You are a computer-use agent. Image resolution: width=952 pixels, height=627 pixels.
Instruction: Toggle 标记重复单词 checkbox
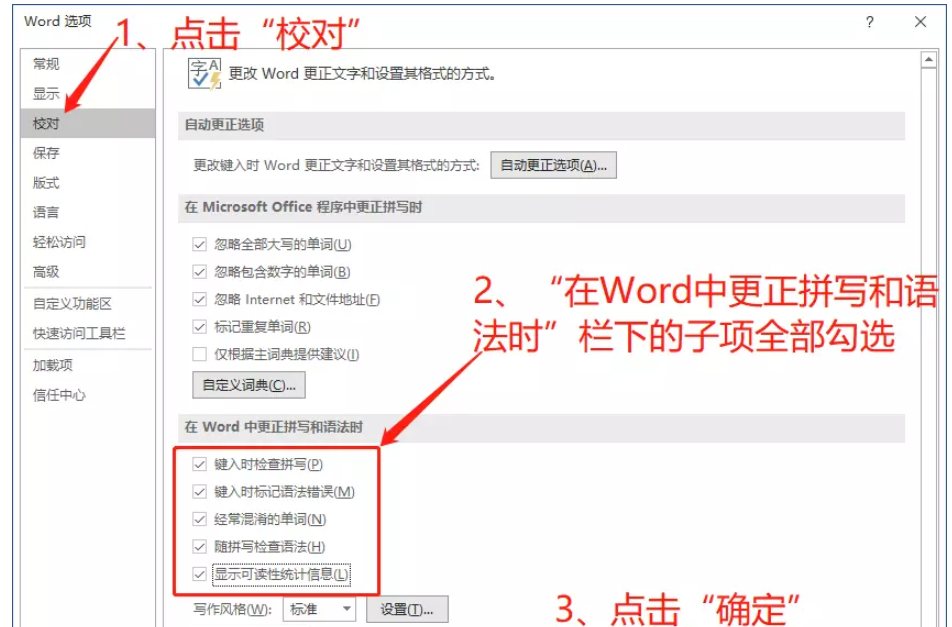199,327
